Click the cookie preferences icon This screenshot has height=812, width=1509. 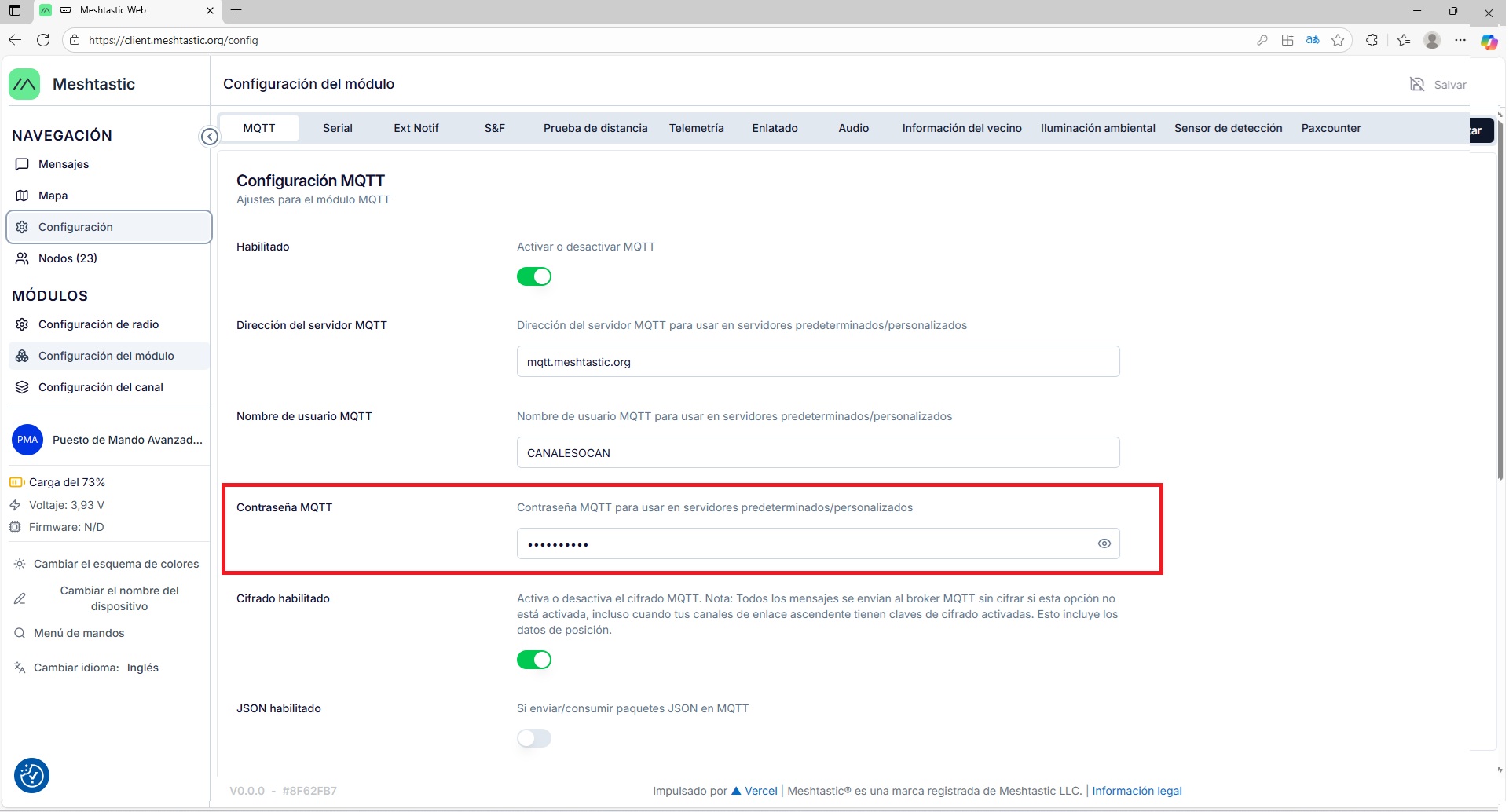click(x=32, y=776)
